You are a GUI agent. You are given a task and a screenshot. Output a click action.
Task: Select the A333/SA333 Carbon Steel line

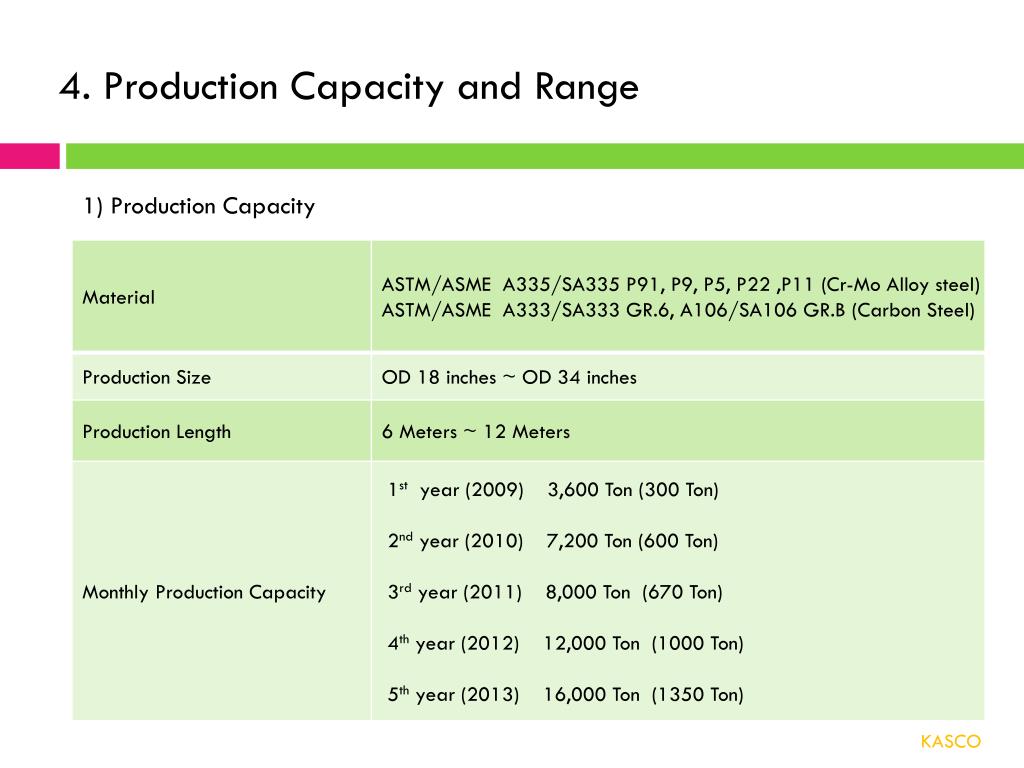tap(678, 310)
